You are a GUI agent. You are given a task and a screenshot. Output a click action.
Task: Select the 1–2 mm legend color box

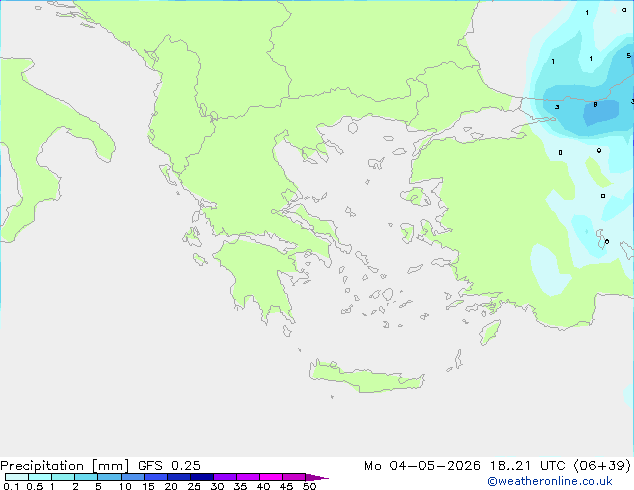click(63, 477)
